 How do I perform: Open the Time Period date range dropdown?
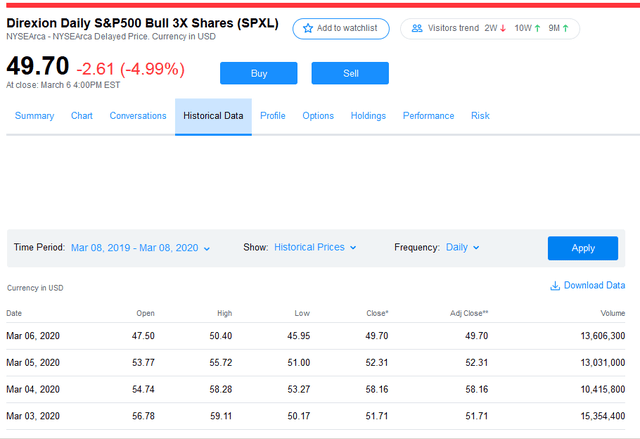pyautogui.click(x=140, y=248)
